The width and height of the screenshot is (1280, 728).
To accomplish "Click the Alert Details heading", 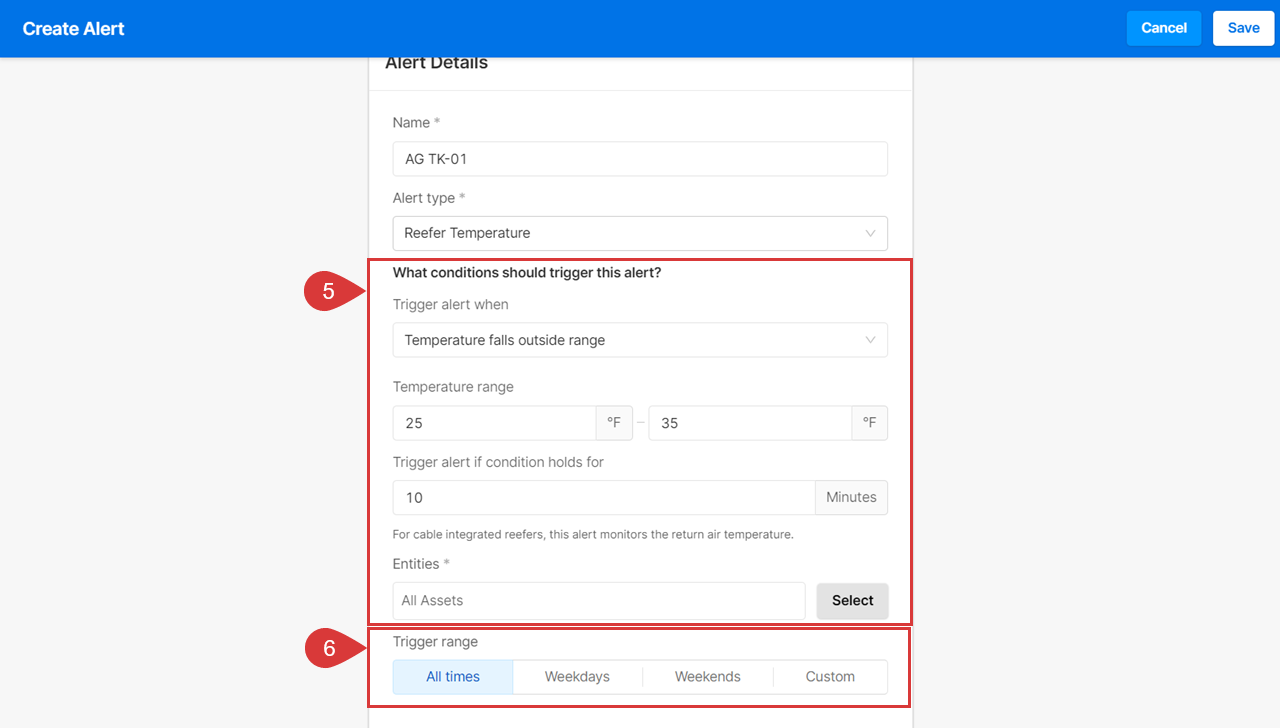I will (437, 63).
